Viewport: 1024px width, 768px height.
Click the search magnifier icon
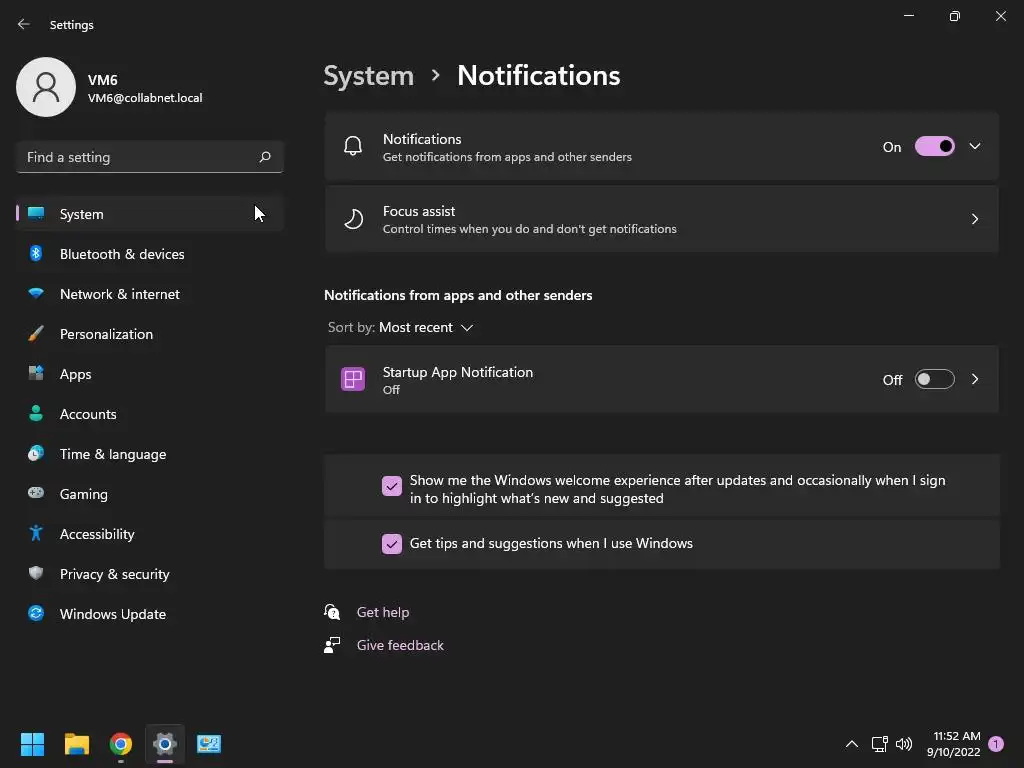[x=265, y=157]
